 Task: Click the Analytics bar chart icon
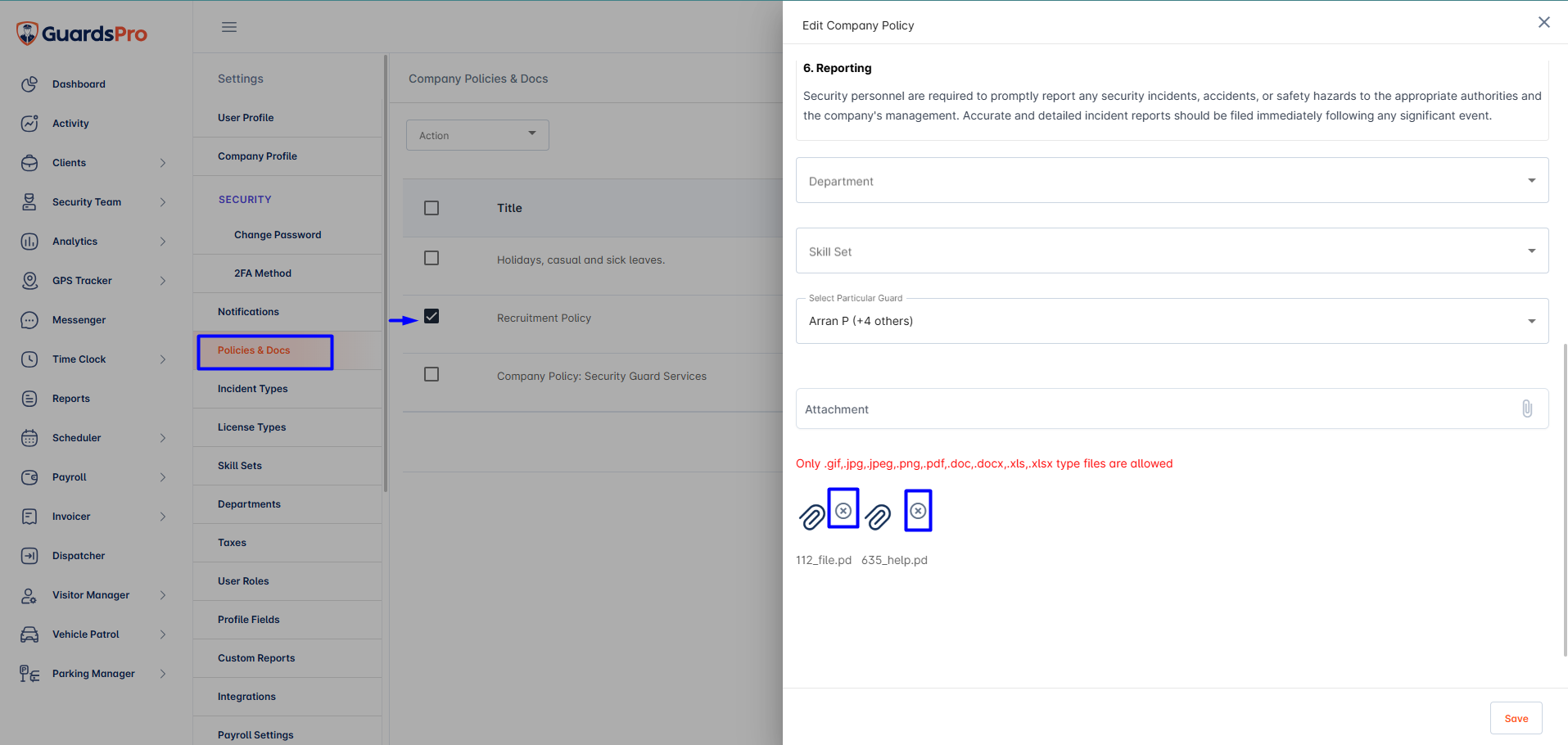[29, 242]
